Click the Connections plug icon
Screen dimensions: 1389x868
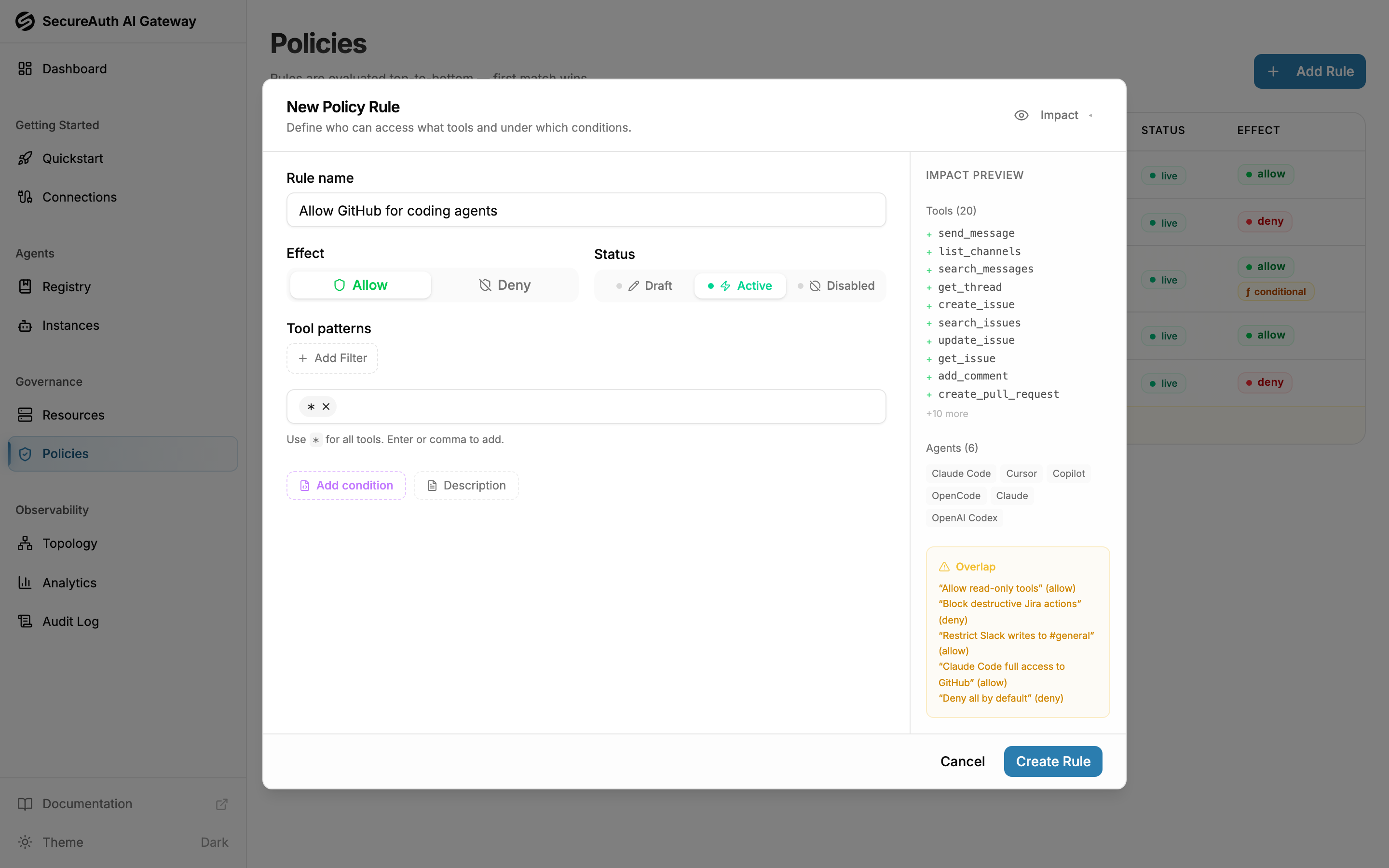(25, 197)
